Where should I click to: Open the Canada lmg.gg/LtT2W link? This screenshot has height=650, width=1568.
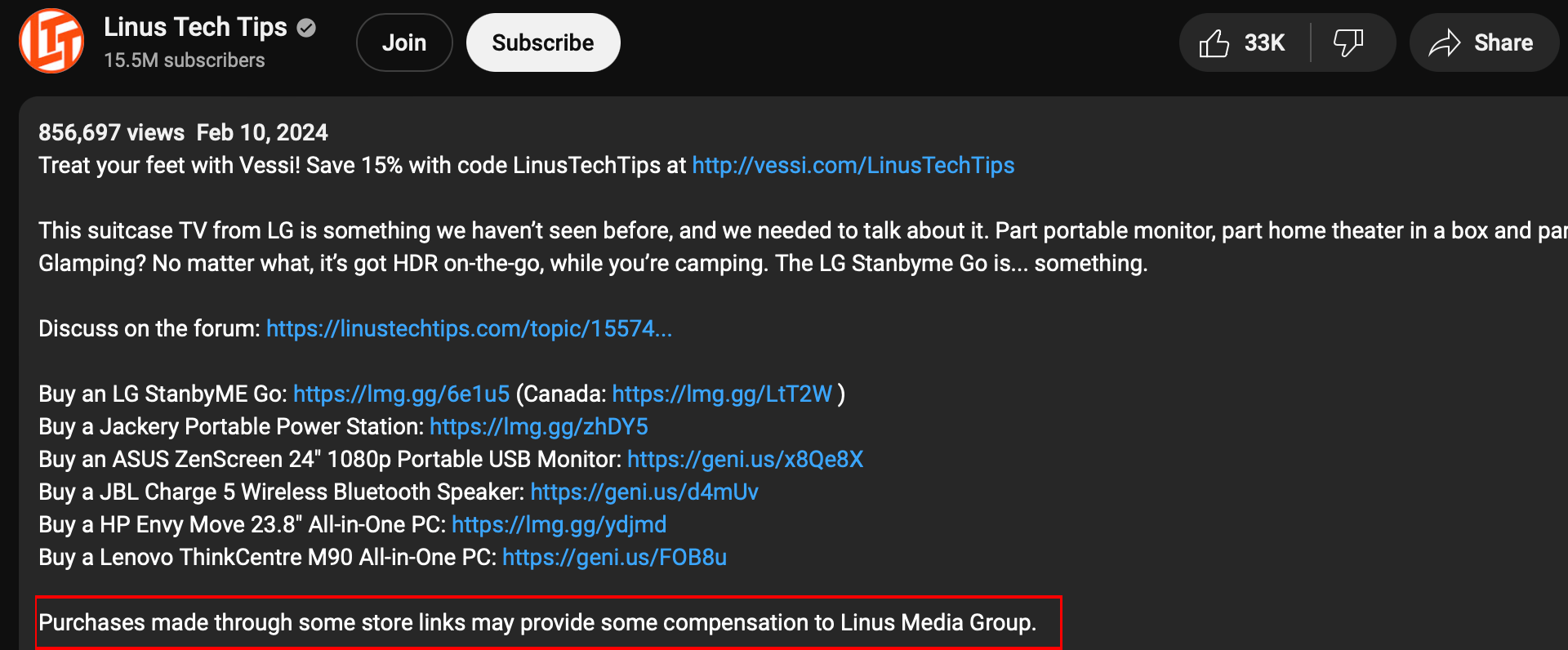pyautogui.click(x=722, y=394)
